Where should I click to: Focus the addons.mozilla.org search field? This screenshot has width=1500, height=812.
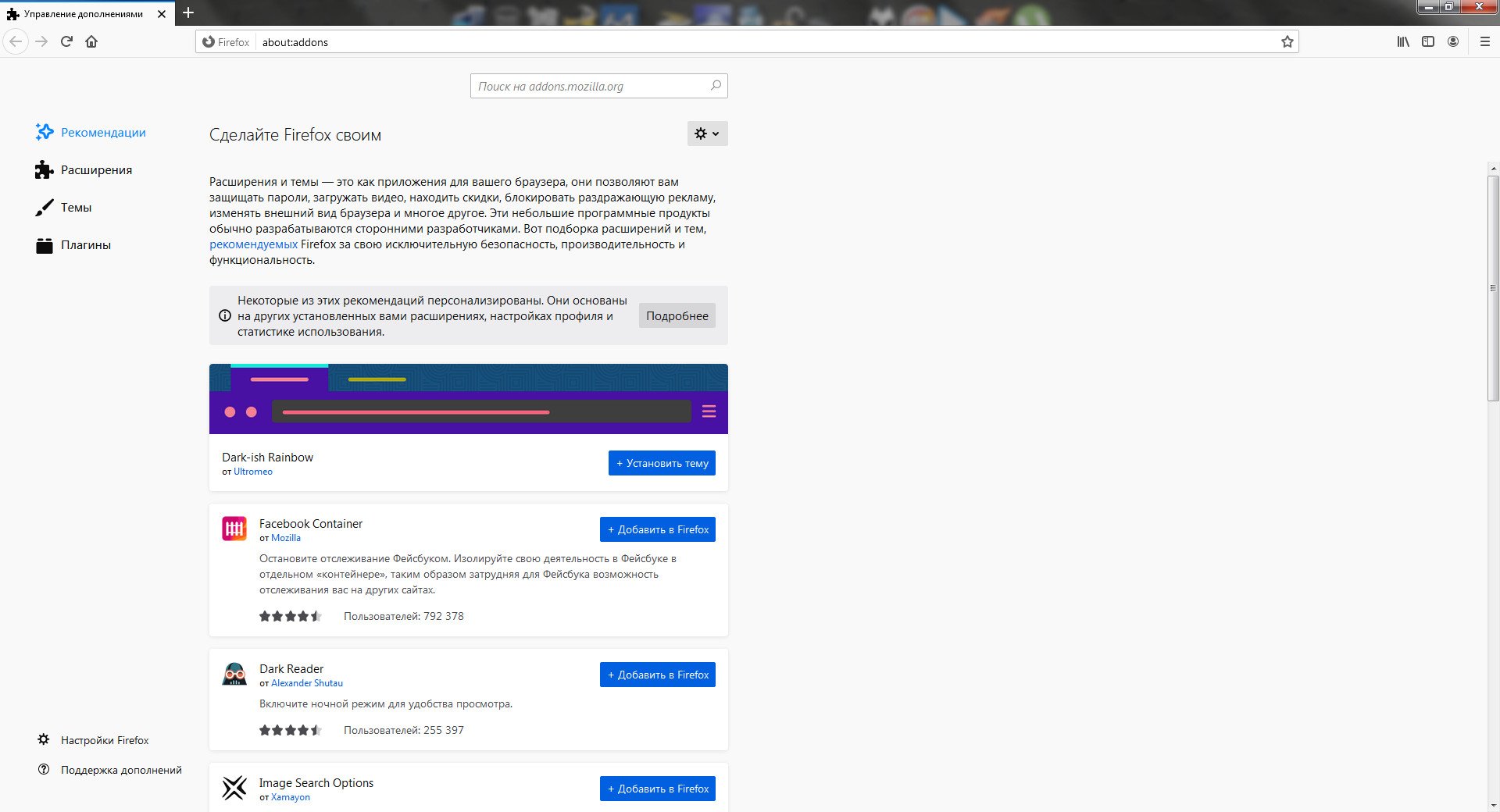pos(590,86)
